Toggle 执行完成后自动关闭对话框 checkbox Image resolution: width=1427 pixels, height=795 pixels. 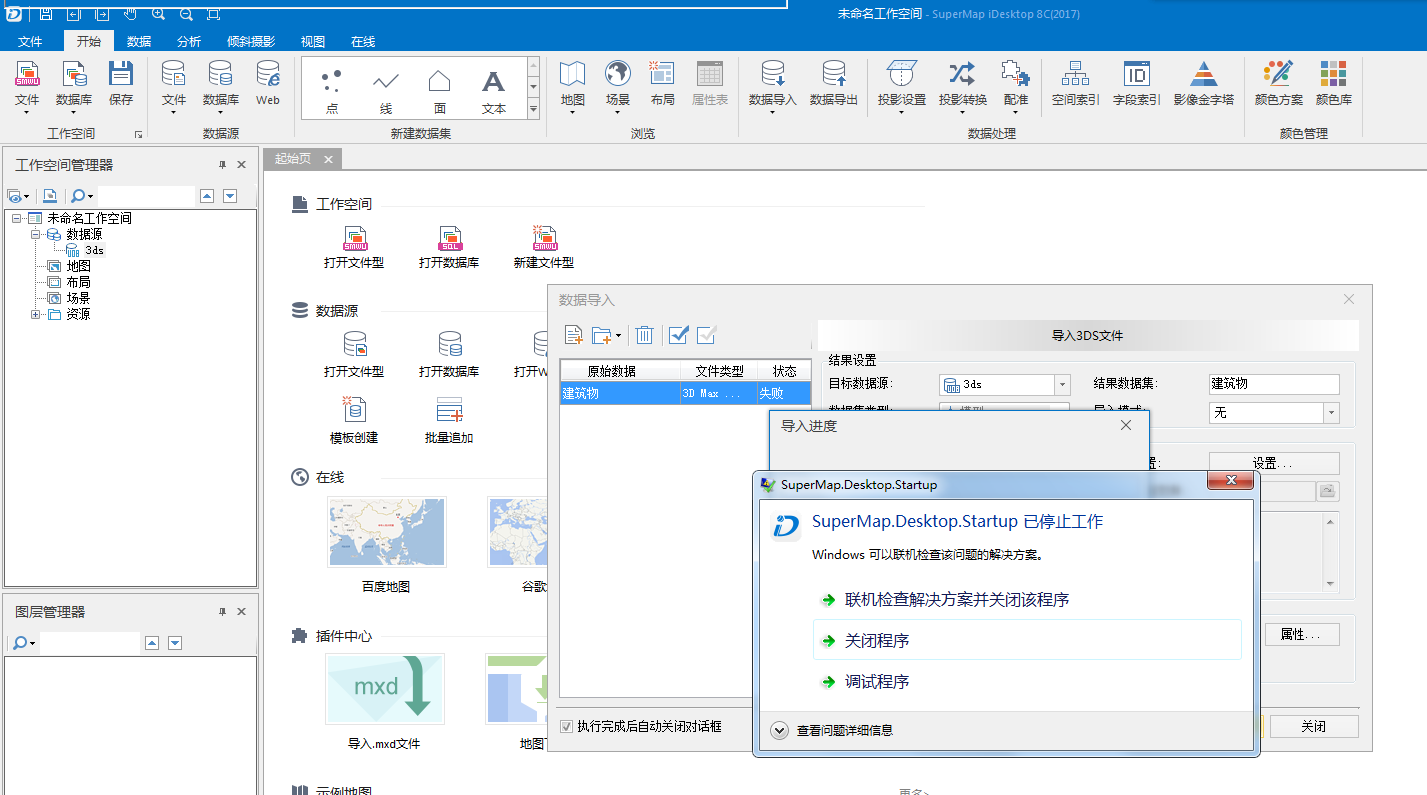(x=567, y=726)
